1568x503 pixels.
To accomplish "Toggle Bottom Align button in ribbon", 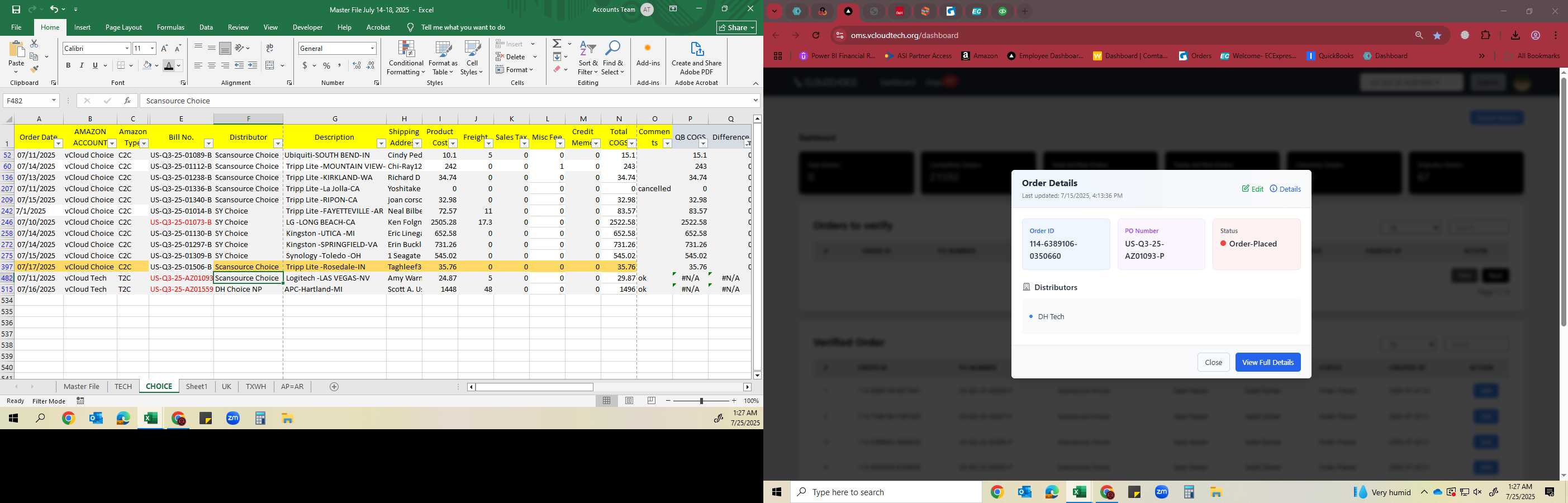I will (225, 48).
